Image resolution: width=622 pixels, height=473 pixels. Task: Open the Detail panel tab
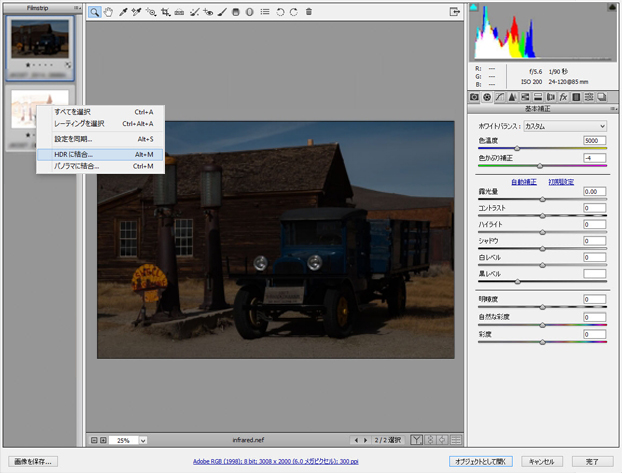tap(513, 97)
